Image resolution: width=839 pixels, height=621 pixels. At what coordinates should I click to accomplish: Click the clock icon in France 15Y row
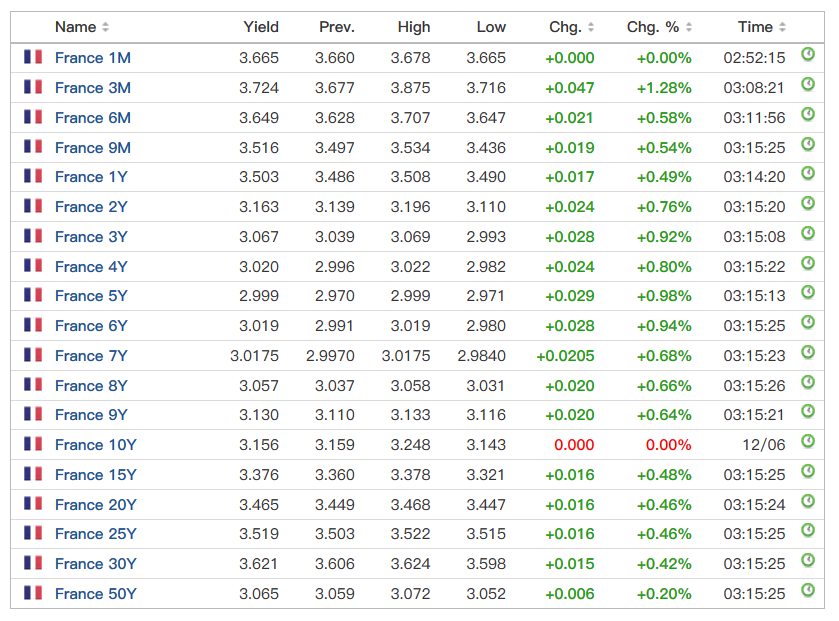click(x=808, y=471)
